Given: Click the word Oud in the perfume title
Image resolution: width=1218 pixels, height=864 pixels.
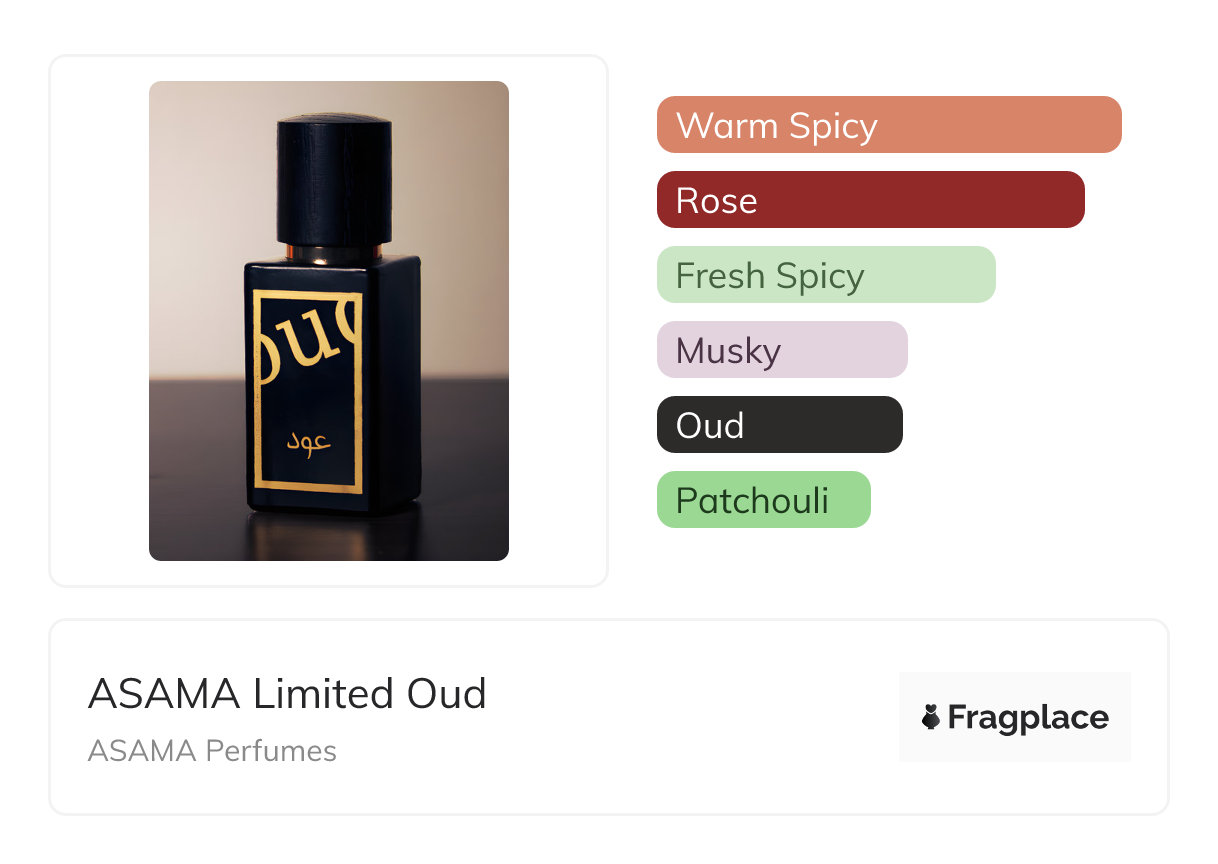Looking at the screenshot, I should (x=446, y=694).
